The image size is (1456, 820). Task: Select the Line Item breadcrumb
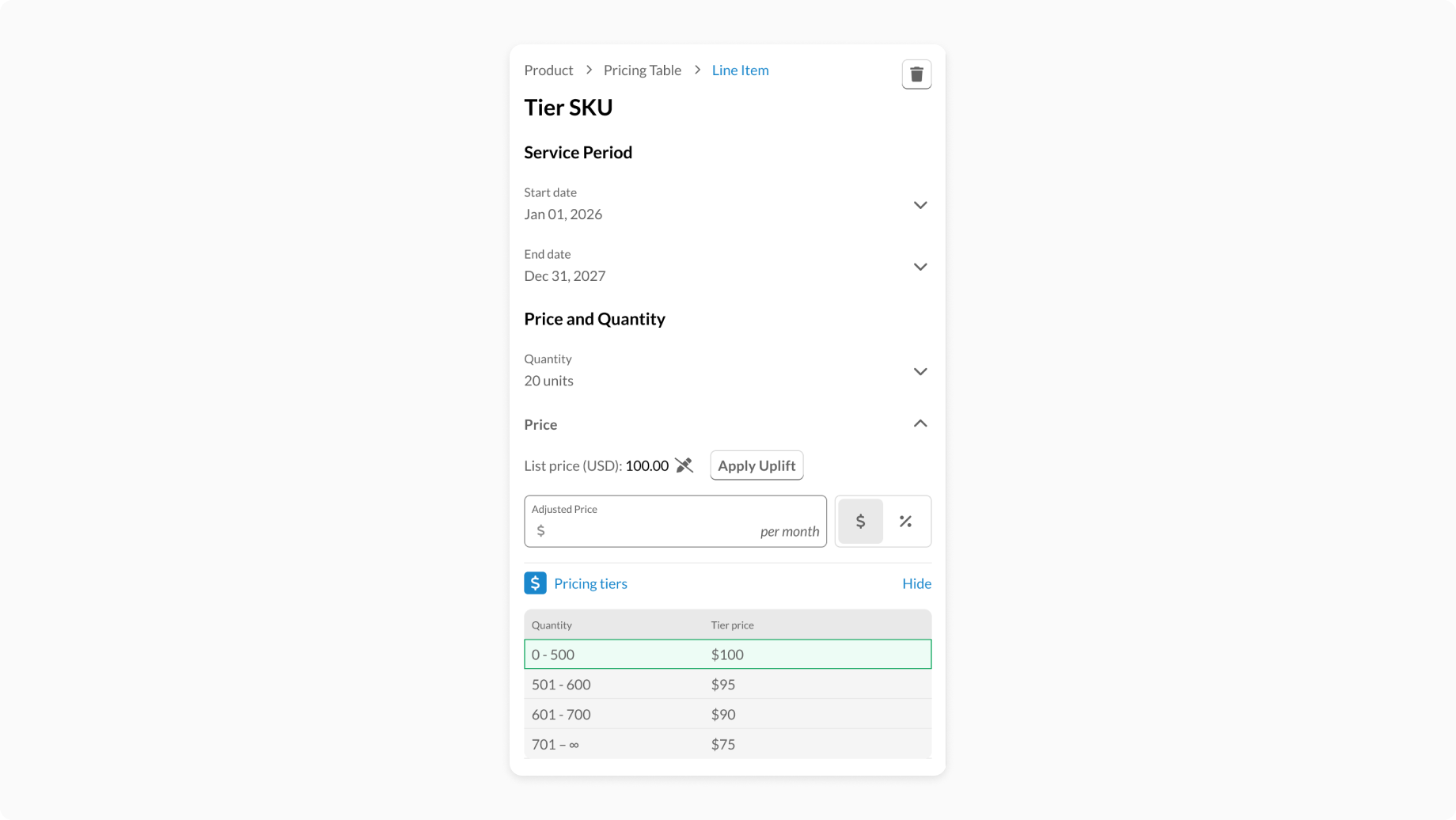[x=740, y=70]
